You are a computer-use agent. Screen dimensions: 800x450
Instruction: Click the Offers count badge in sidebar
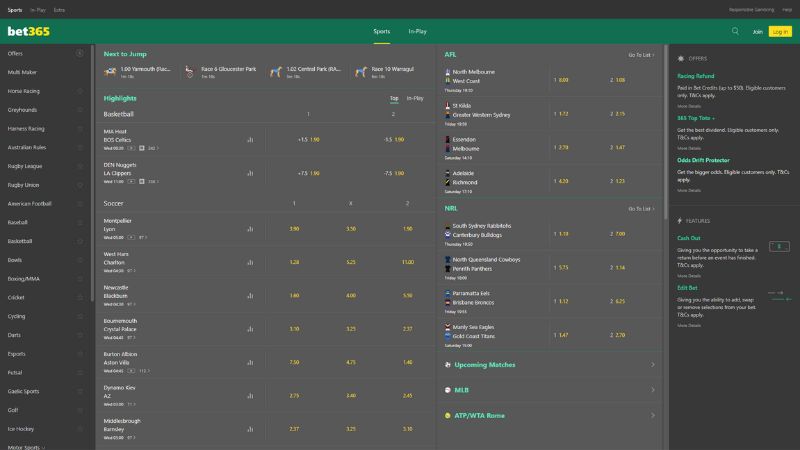pos(80,53)
